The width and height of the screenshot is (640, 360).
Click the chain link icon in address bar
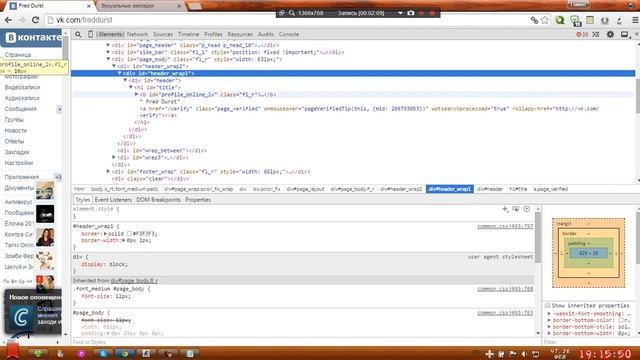click(x=534, y=20)
